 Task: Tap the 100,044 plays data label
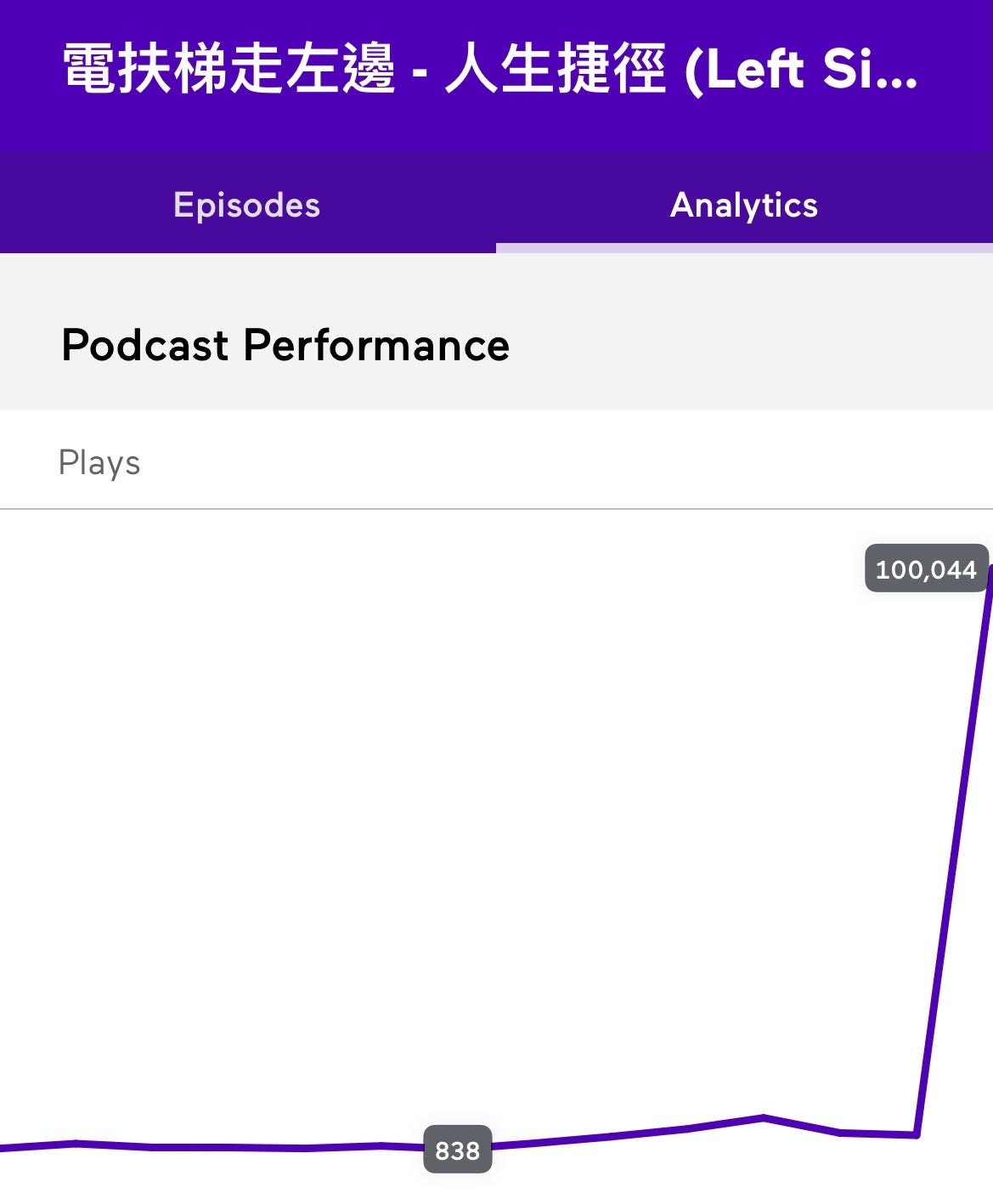[x=927, y=568]
